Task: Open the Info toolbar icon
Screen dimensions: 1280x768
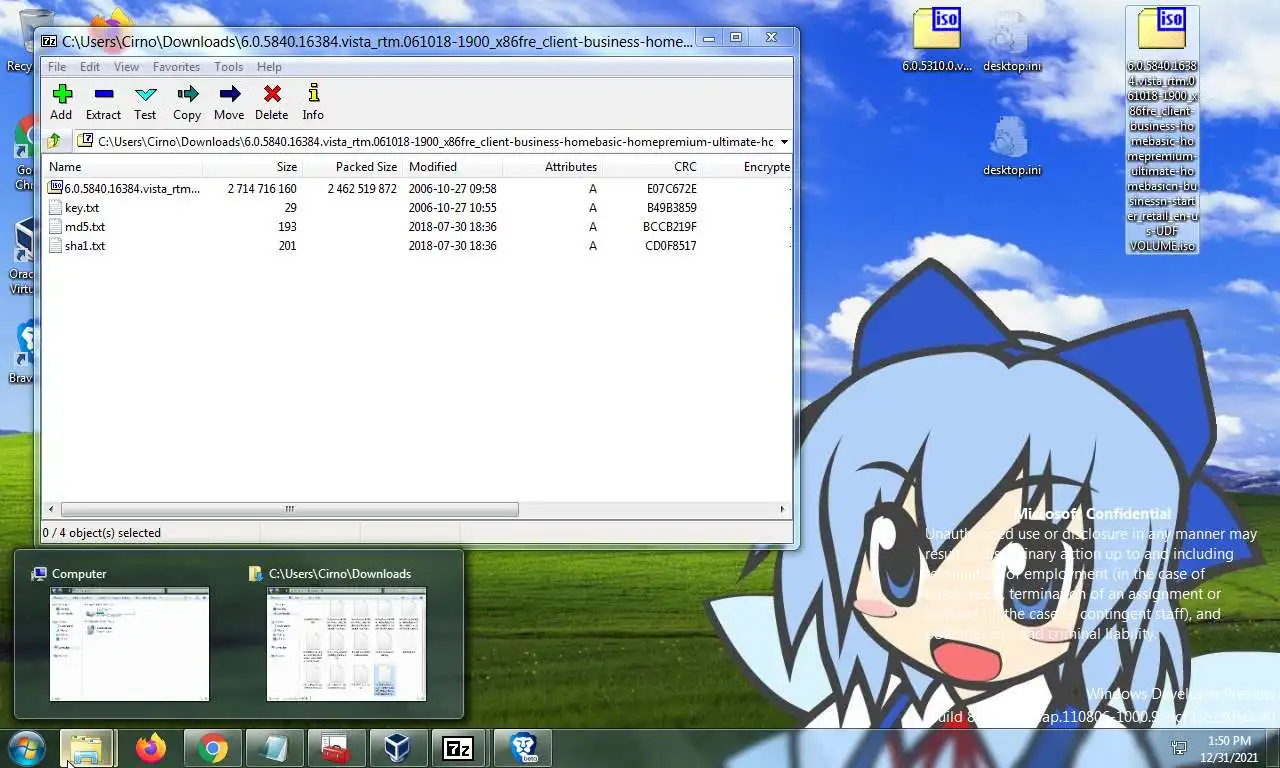Action: point(313,102)
